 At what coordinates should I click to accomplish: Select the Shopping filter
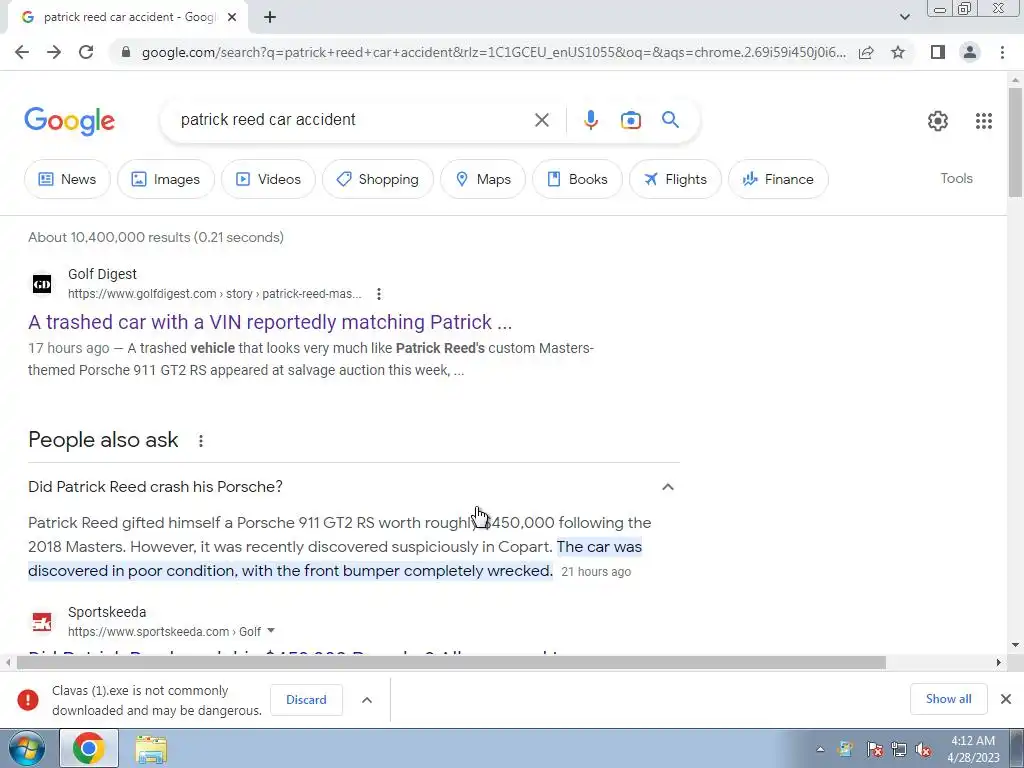point(377,179)
